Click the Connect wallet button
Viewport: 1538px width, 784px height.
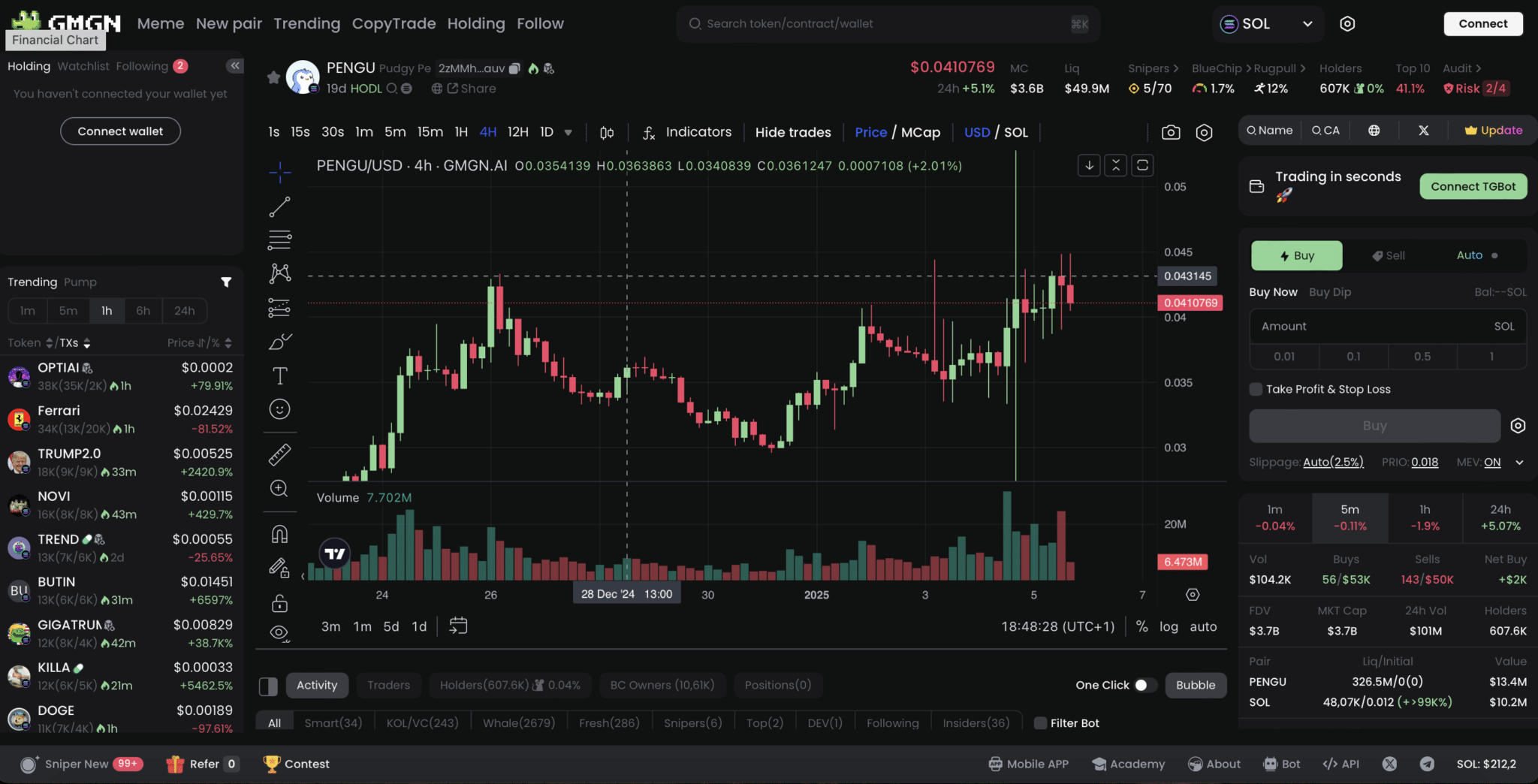[x=120, y=131]
